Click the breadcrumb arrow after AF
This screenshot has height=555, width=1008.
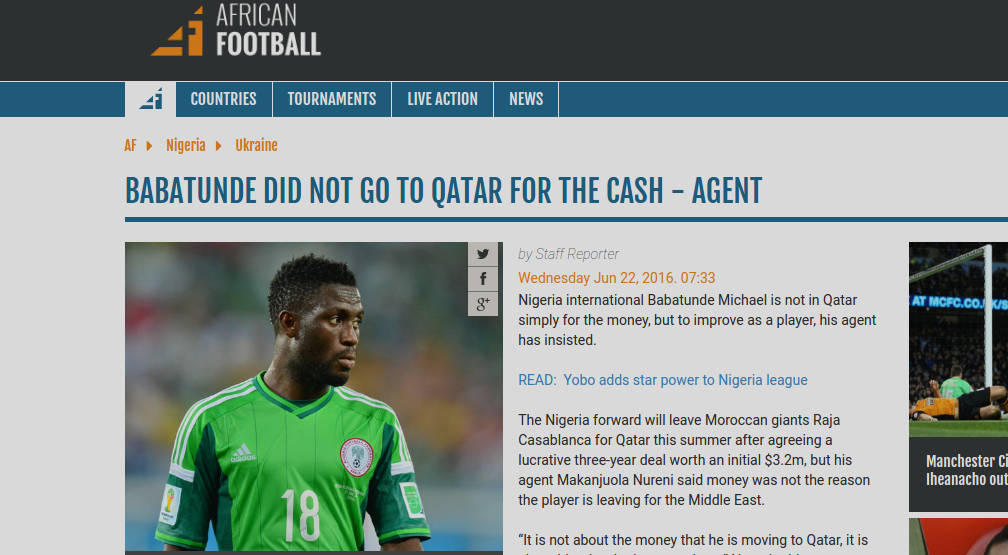point(149,146)
